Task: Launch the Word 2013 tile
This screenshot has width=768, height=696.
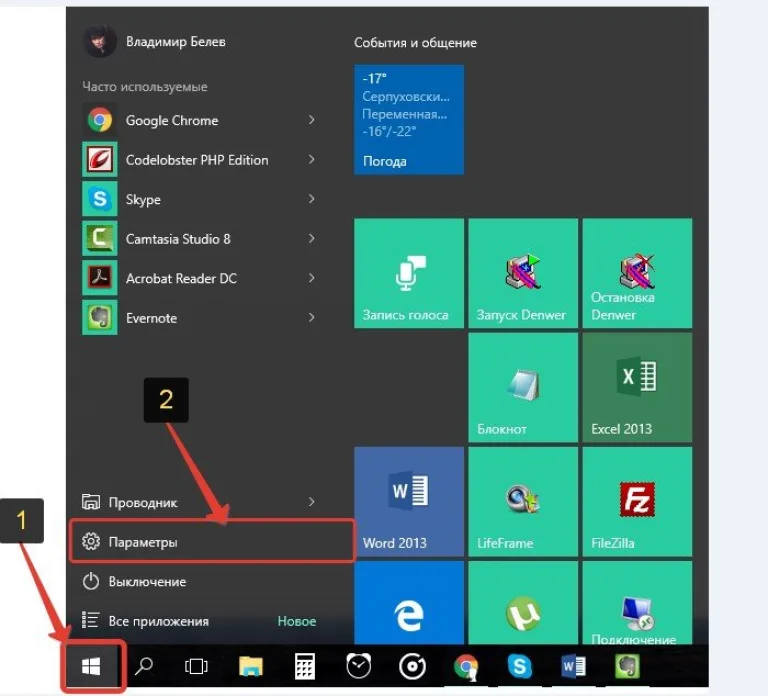Action: (x=408, y=502)
